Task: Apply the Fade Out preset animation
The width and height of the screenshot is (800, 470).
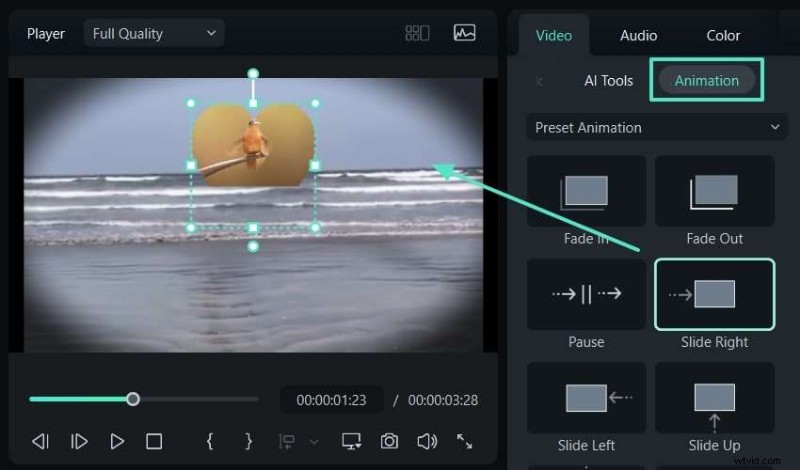Action: pyautogui.click(x=714, y=192)
